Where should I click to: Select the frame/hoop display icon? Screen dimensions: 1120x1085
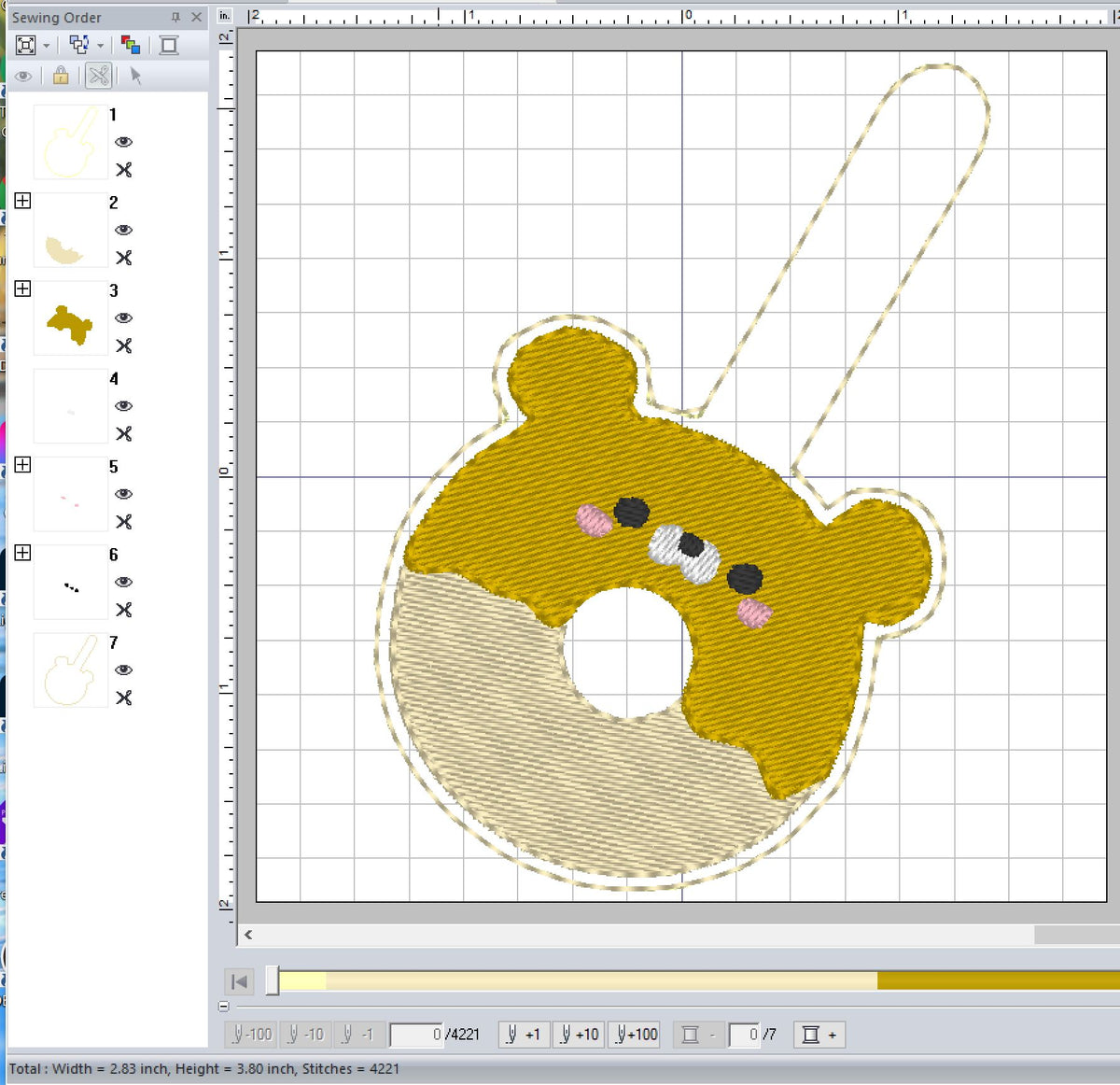[169, 44]
